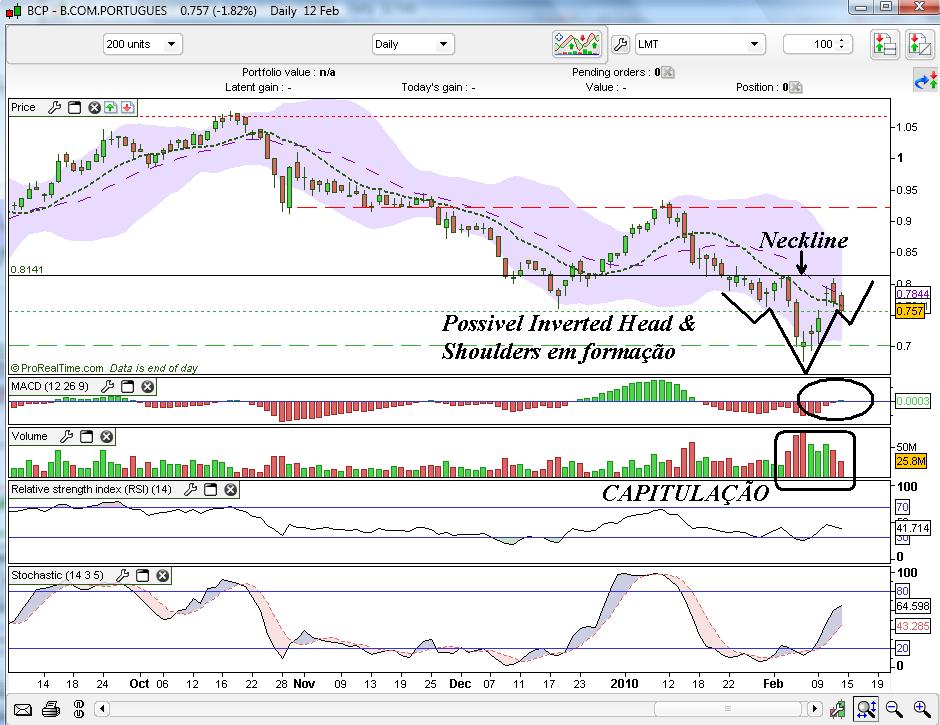Open the Daily timeframe dropdown

tap(413, 44)
